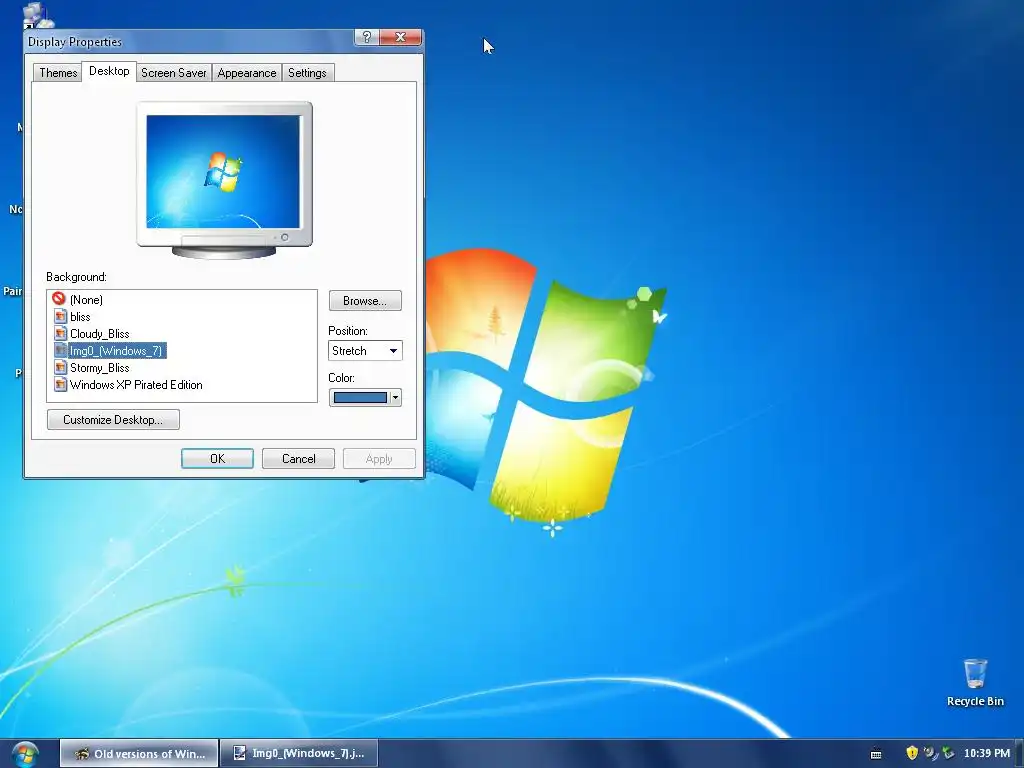Image resolution: width=1024 pixels, height=768 pixels.
Task: Switch to Old versions of Win... taskbar window
Action: [139, 754]
